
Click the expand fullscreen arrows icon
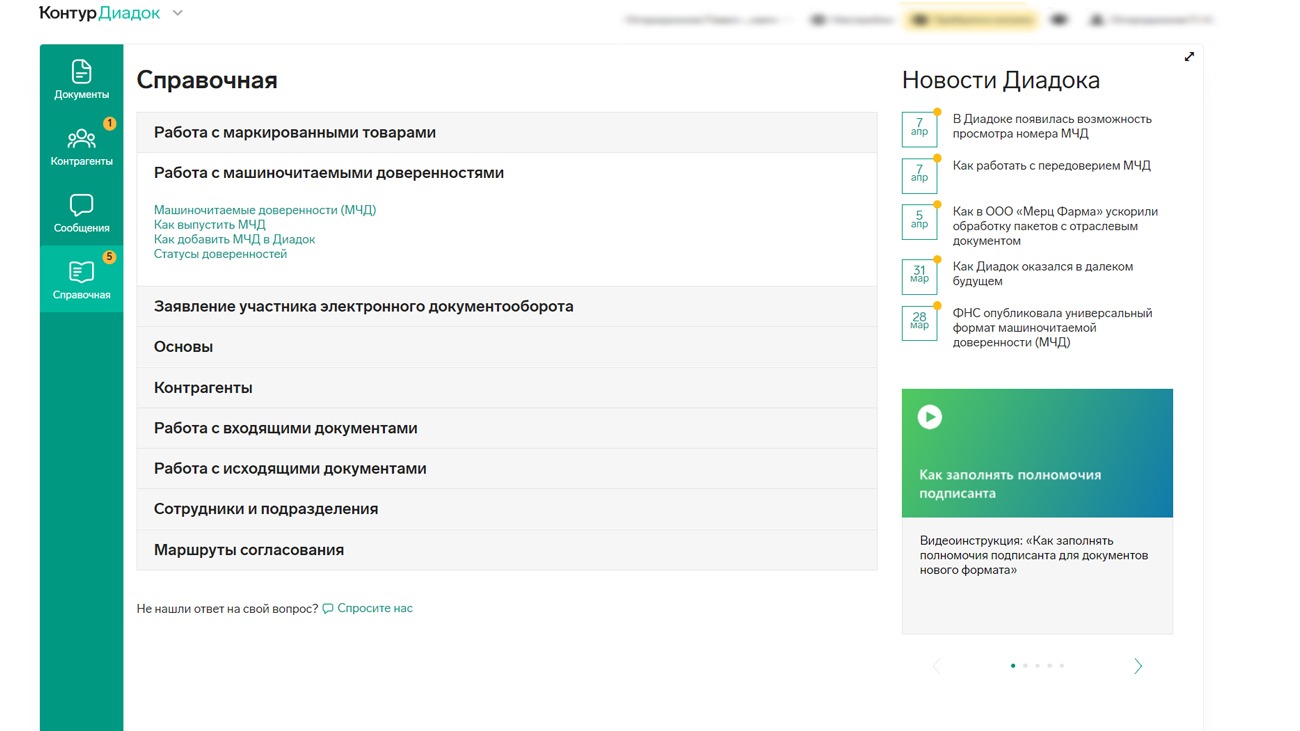(x=1189, y=57)
